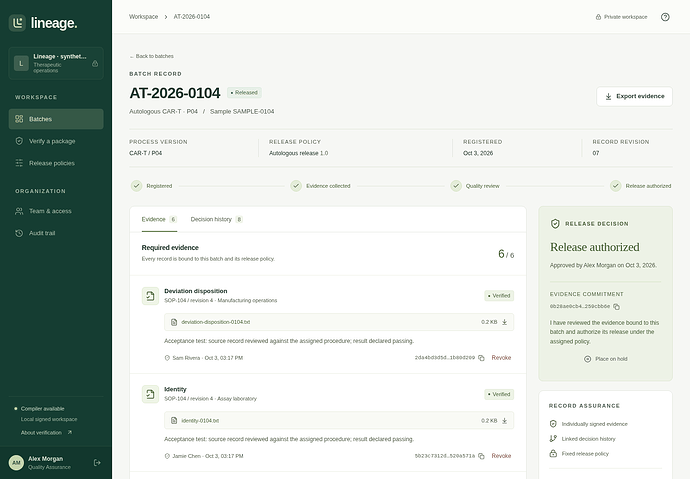This screenshot has width=690, height=479.
Task: Go Back to batches
Action: coord(151,56)
